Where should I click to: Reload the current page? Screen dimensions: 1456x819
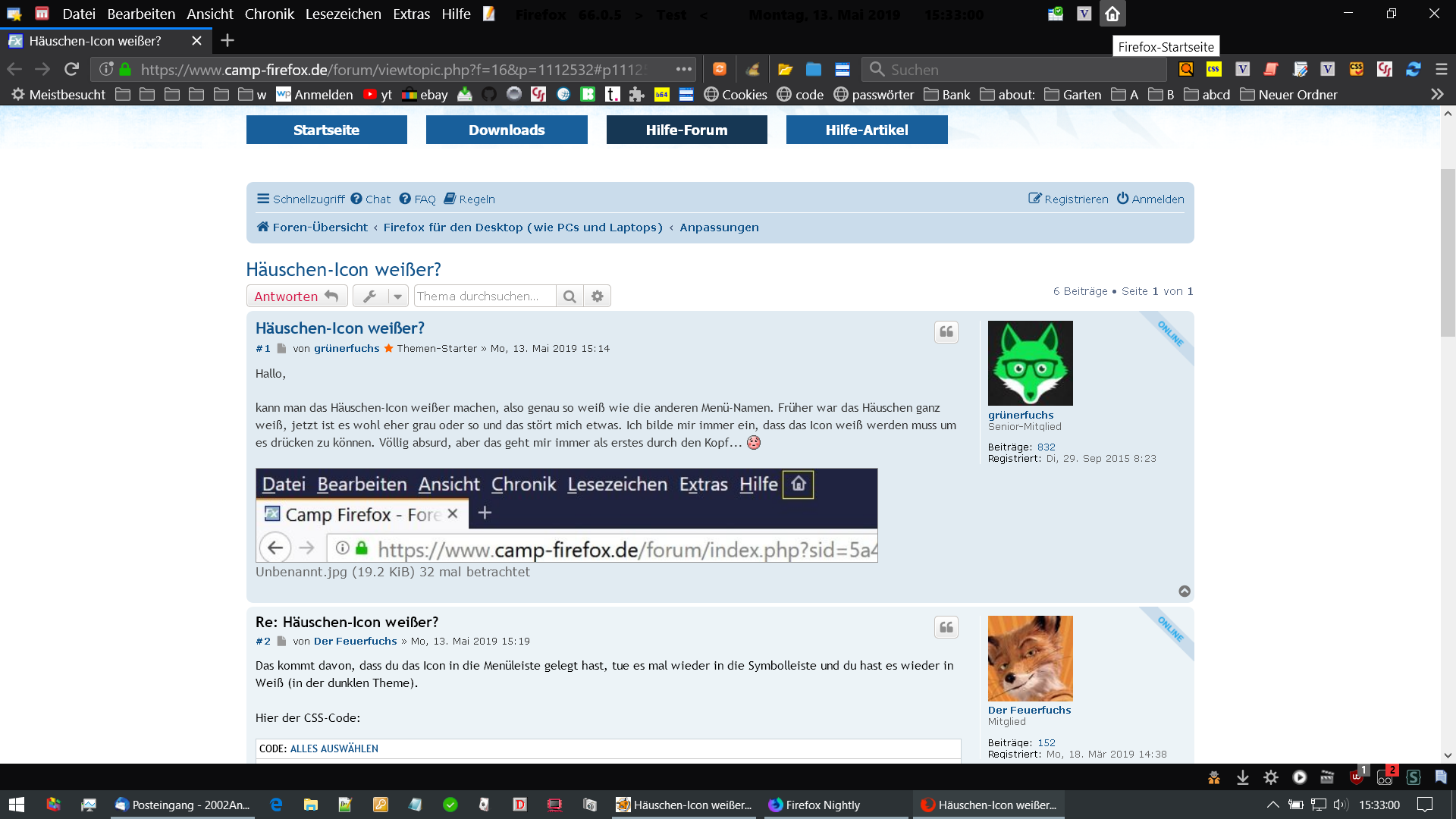(x=71, y=69)
